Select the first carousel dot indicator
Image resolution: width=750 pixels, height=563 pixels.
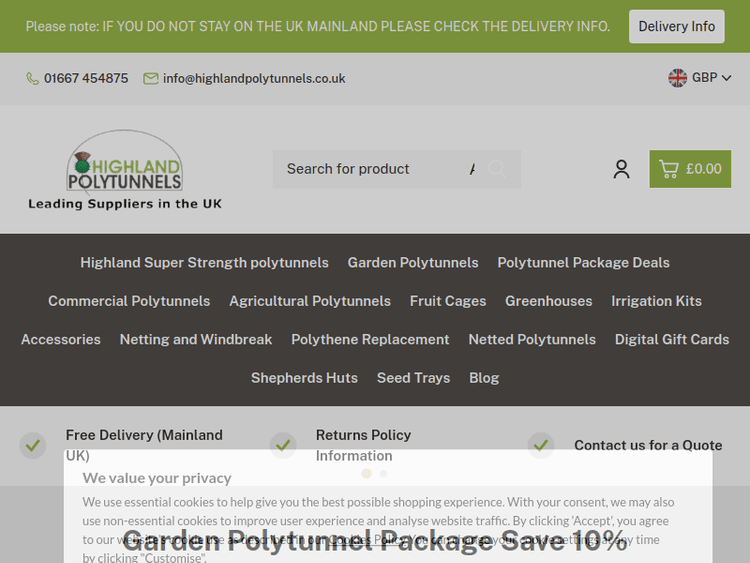click(x=366, y=474)
